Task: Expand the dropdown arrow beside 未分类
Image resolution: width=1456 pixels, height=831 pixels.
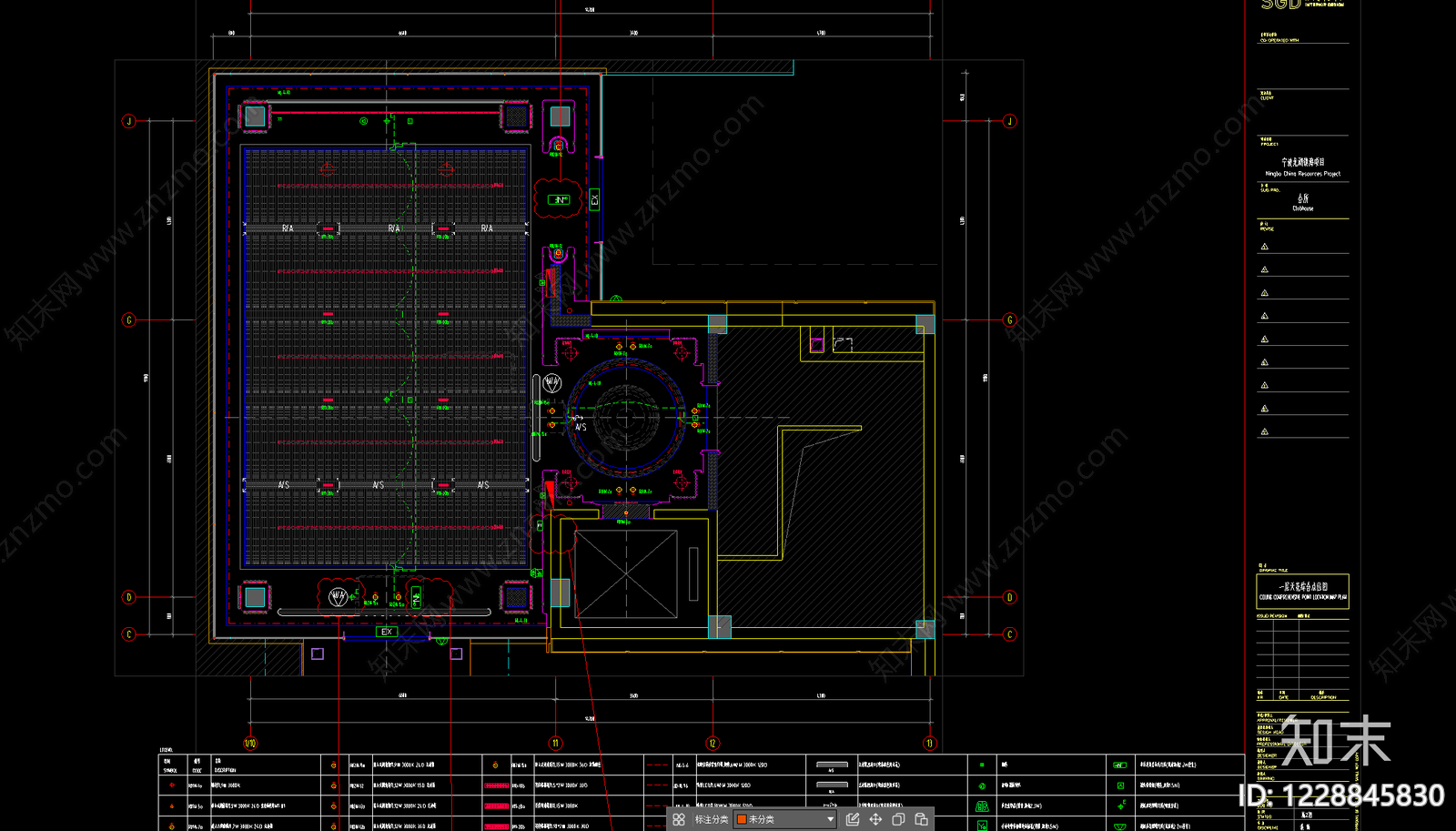Action: [830, 819]
